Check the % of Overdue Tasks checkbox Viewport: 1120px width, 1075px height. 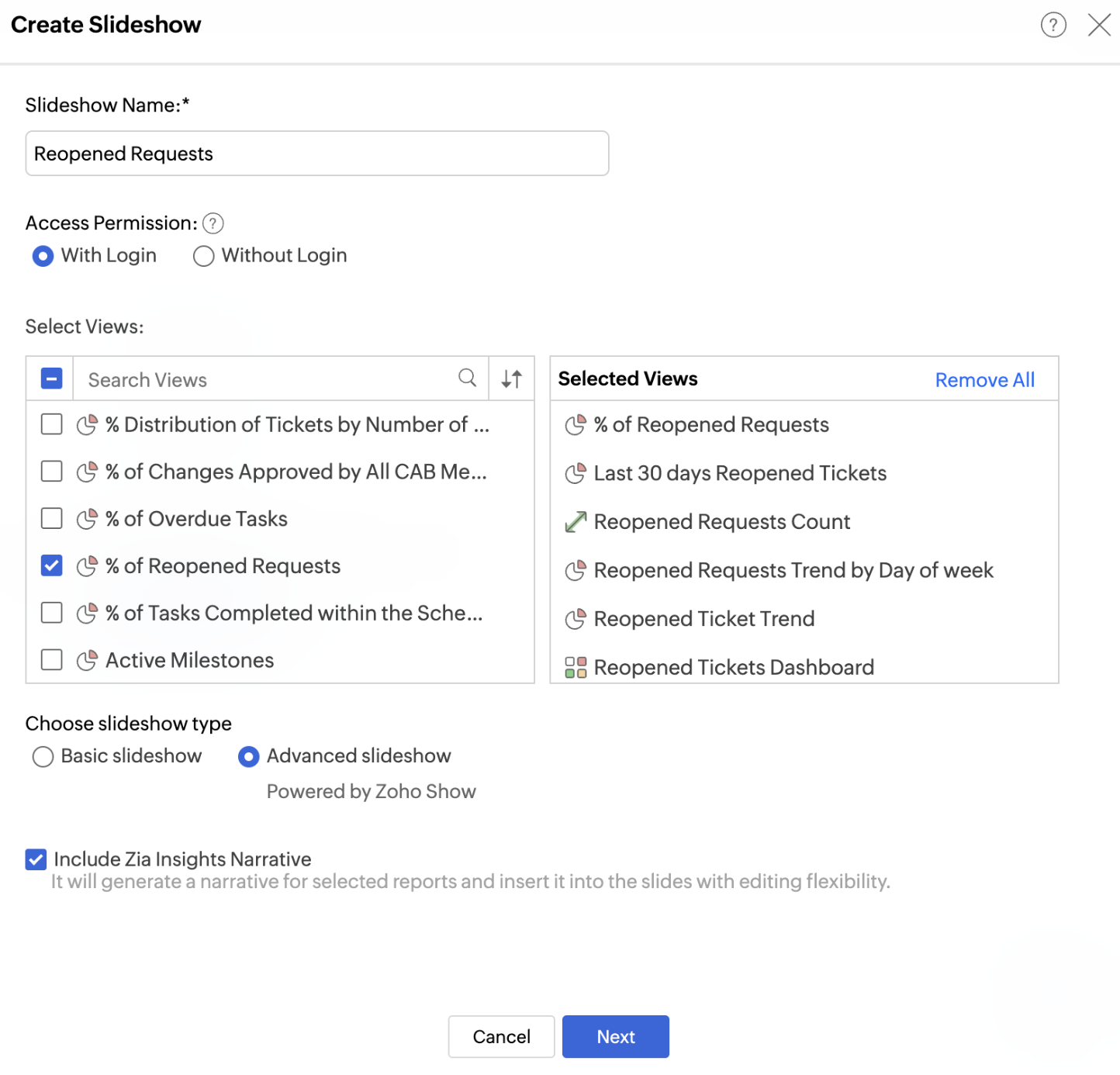coord(52,518)
